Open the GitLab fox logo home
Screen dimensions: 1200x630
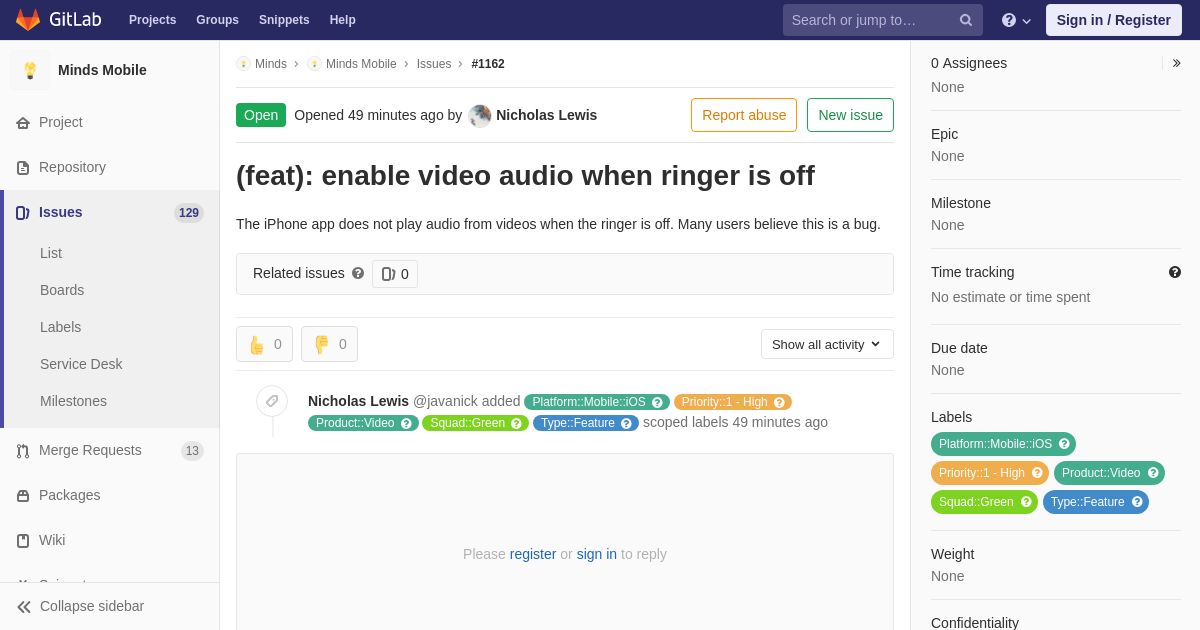click(x=28, y=20)
